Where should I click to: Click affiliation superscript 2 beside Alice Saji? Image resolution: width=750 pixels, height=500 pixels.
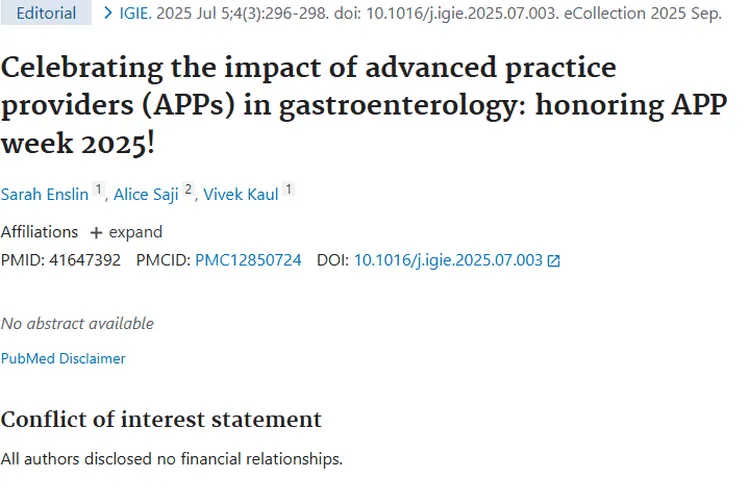(x=188, y=189)
